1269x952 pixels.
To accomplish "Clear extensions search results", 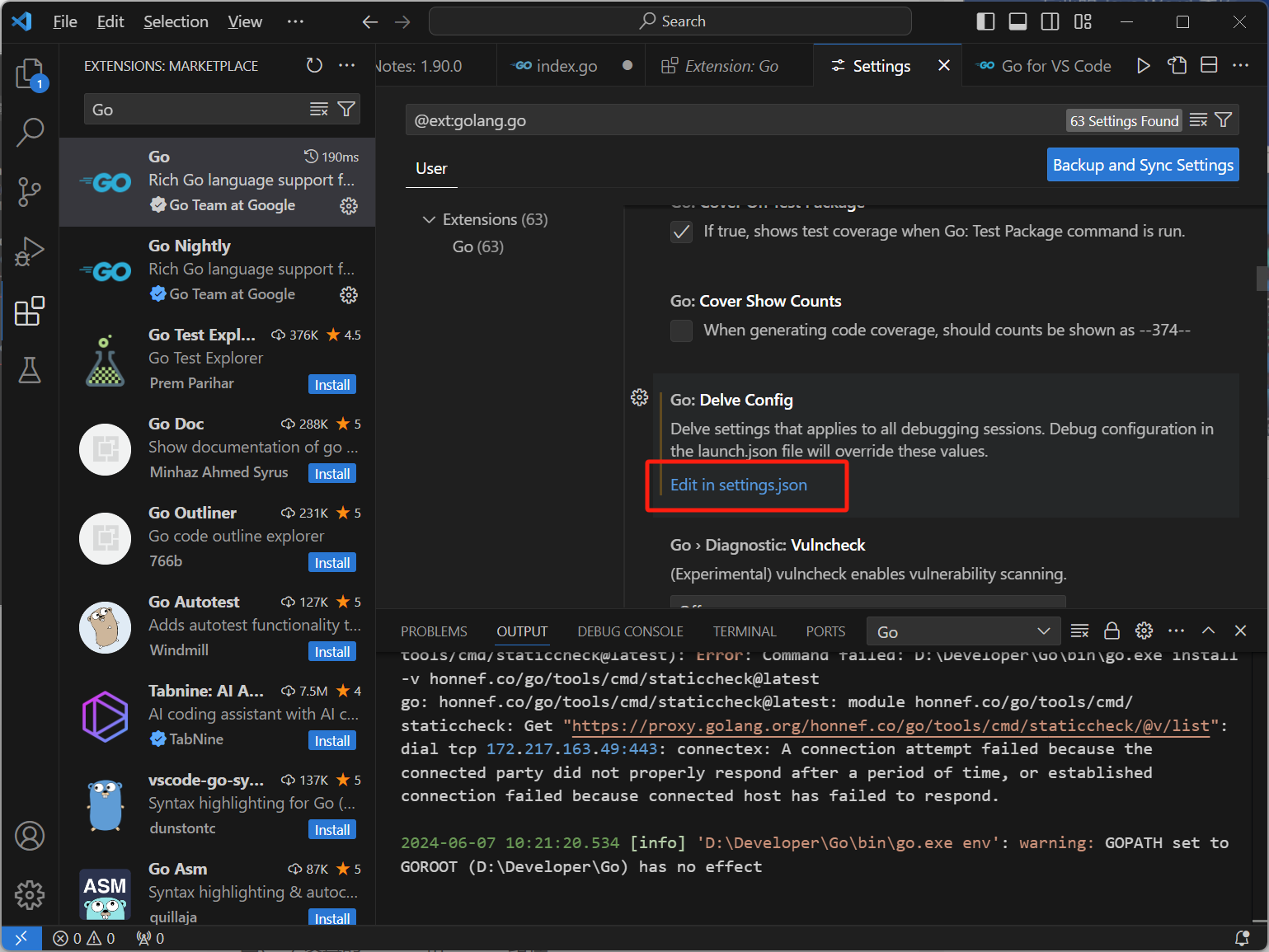I will (319, 109).
